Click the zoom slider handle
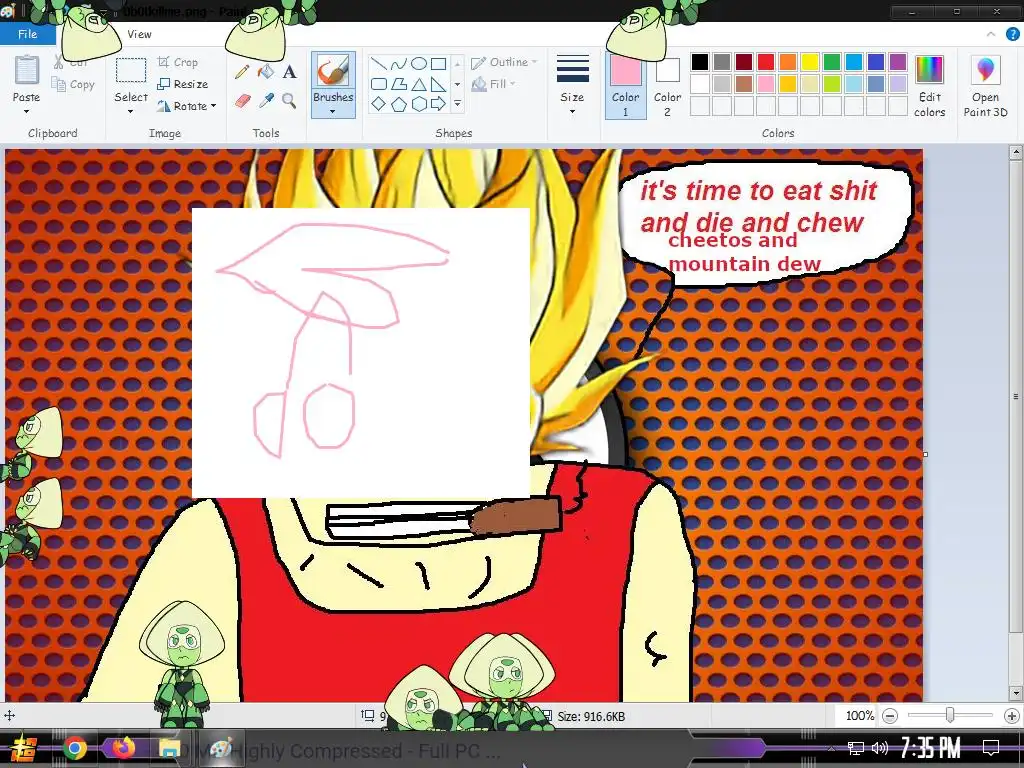The width and height of the screenshot is (1024, 768). click(x=950, y=716)
